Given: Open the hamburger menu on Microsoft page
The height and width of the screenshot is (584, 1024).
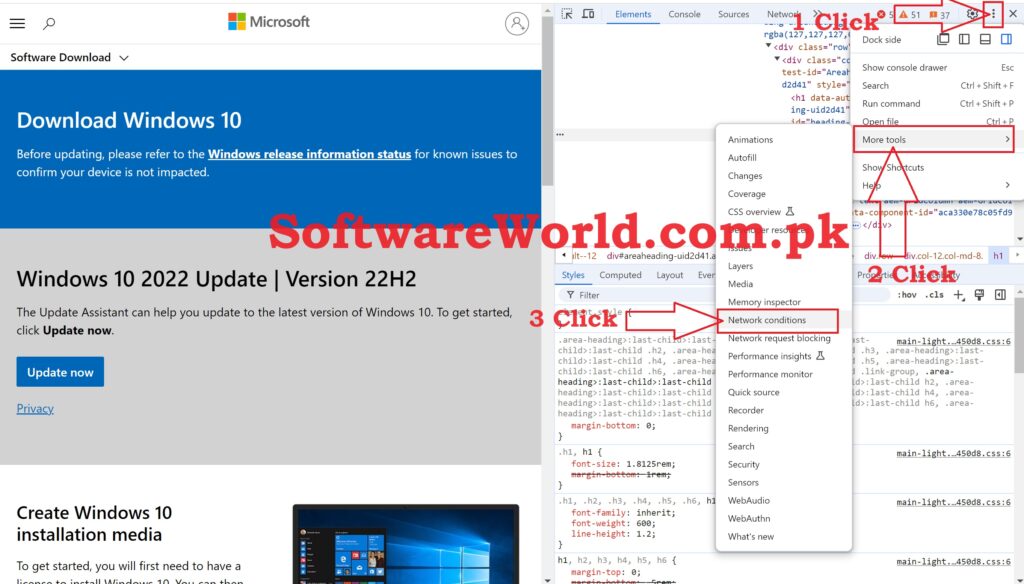Looking at the screenshot, I should tap(17, 24).
